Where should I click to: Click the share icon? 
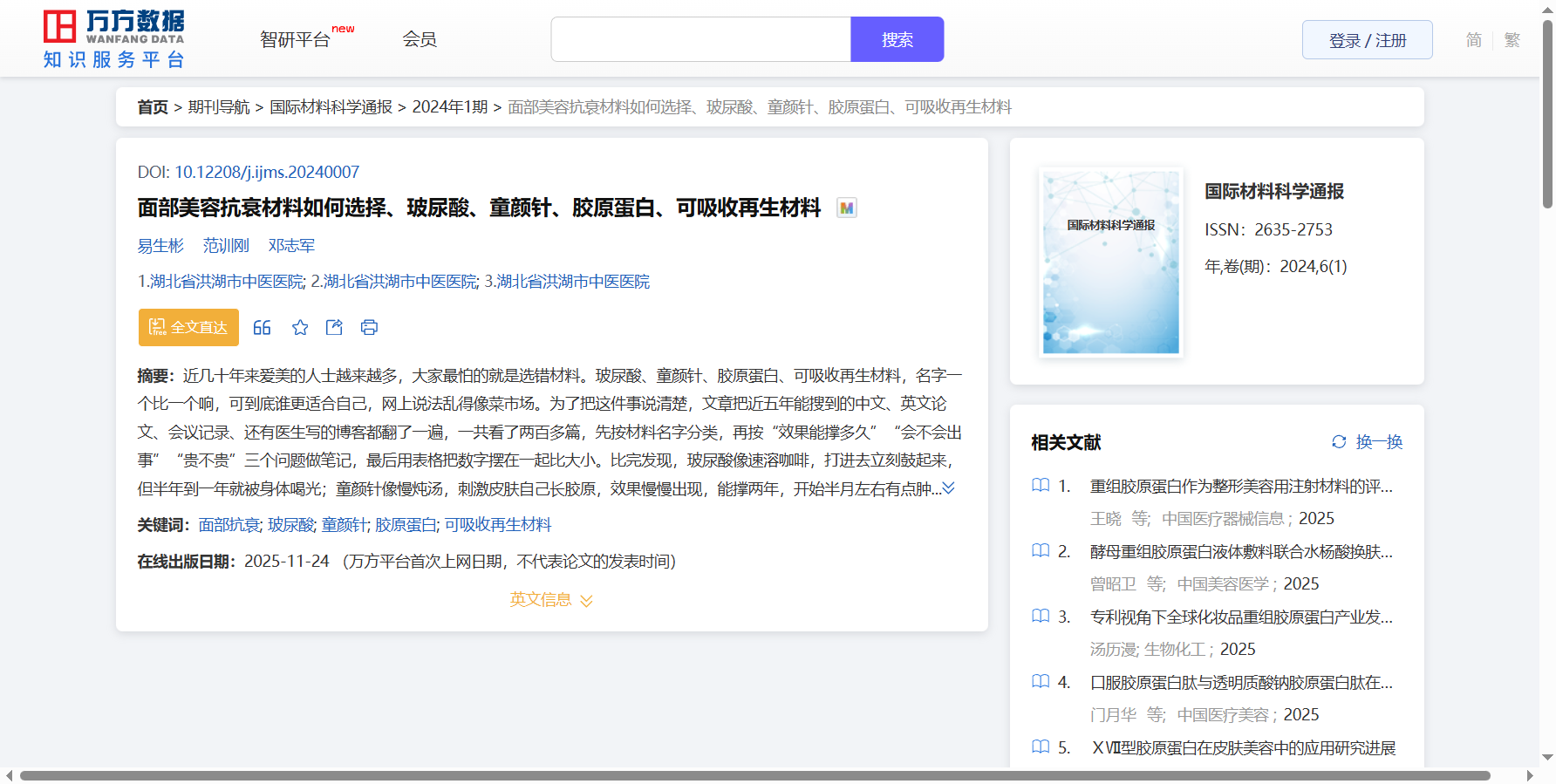click(334, 328)
